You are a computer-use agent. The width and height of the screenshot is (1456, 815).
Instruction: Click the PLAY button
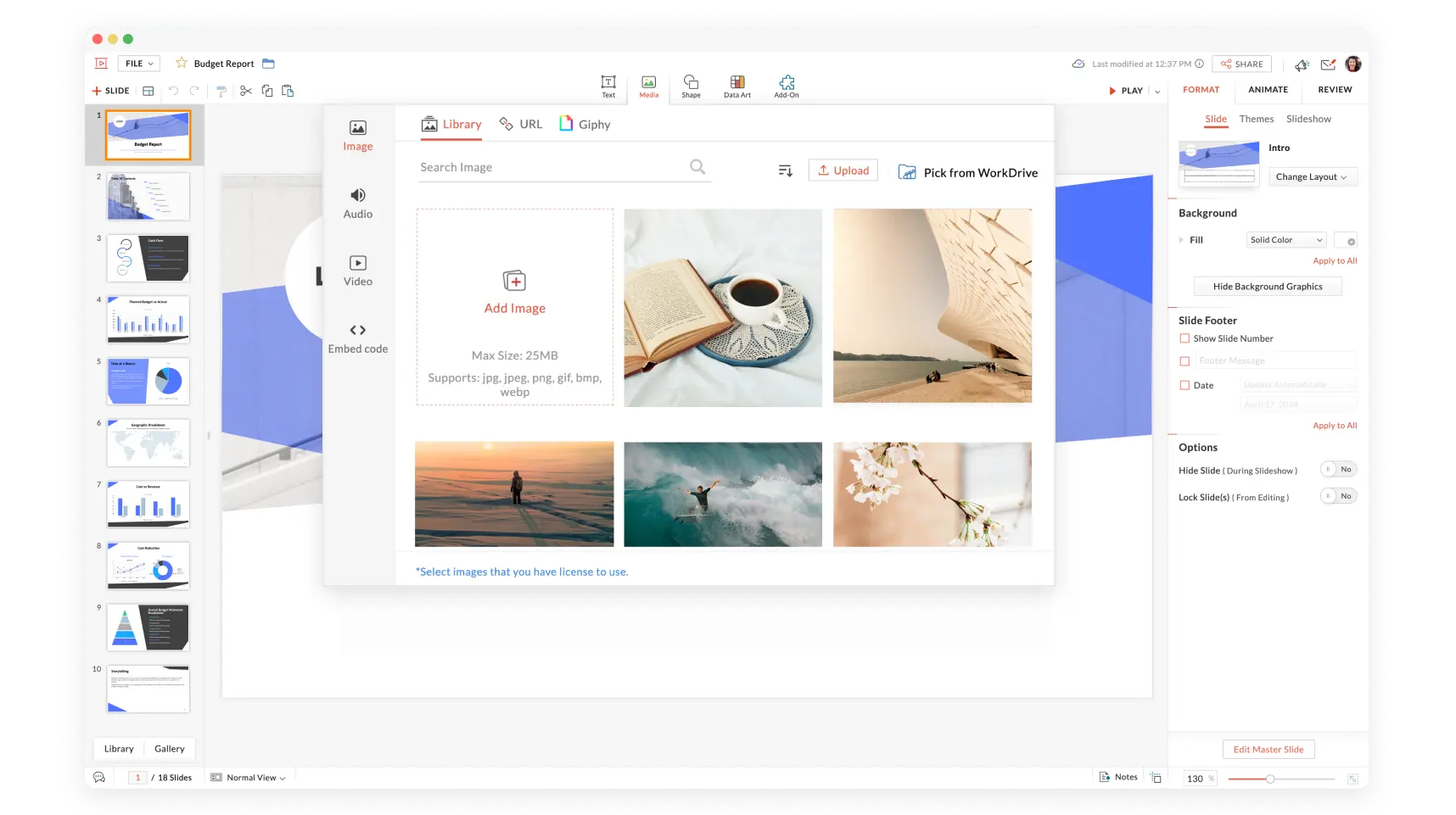[x=1126, y=91]
